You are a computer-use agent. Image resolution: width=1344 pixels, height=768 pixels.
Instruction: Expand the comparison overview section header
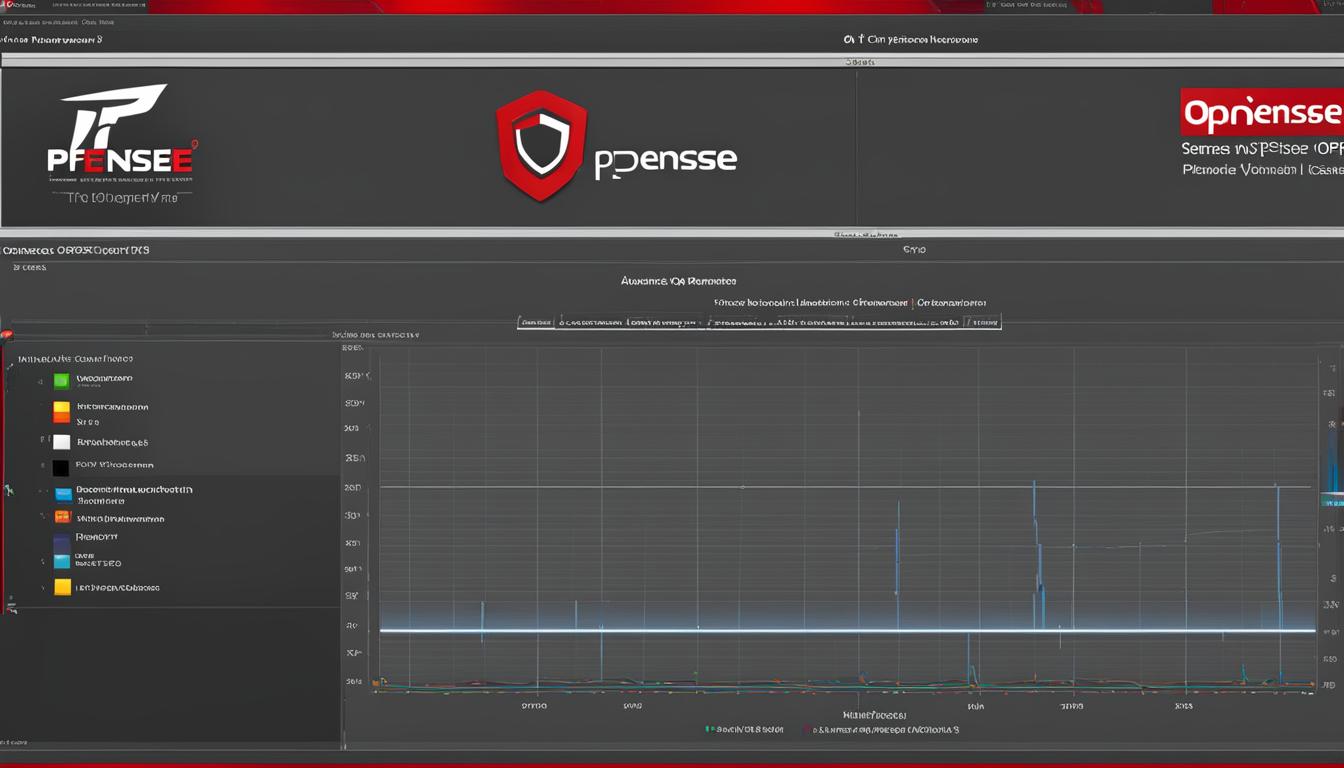coord(77,249)
